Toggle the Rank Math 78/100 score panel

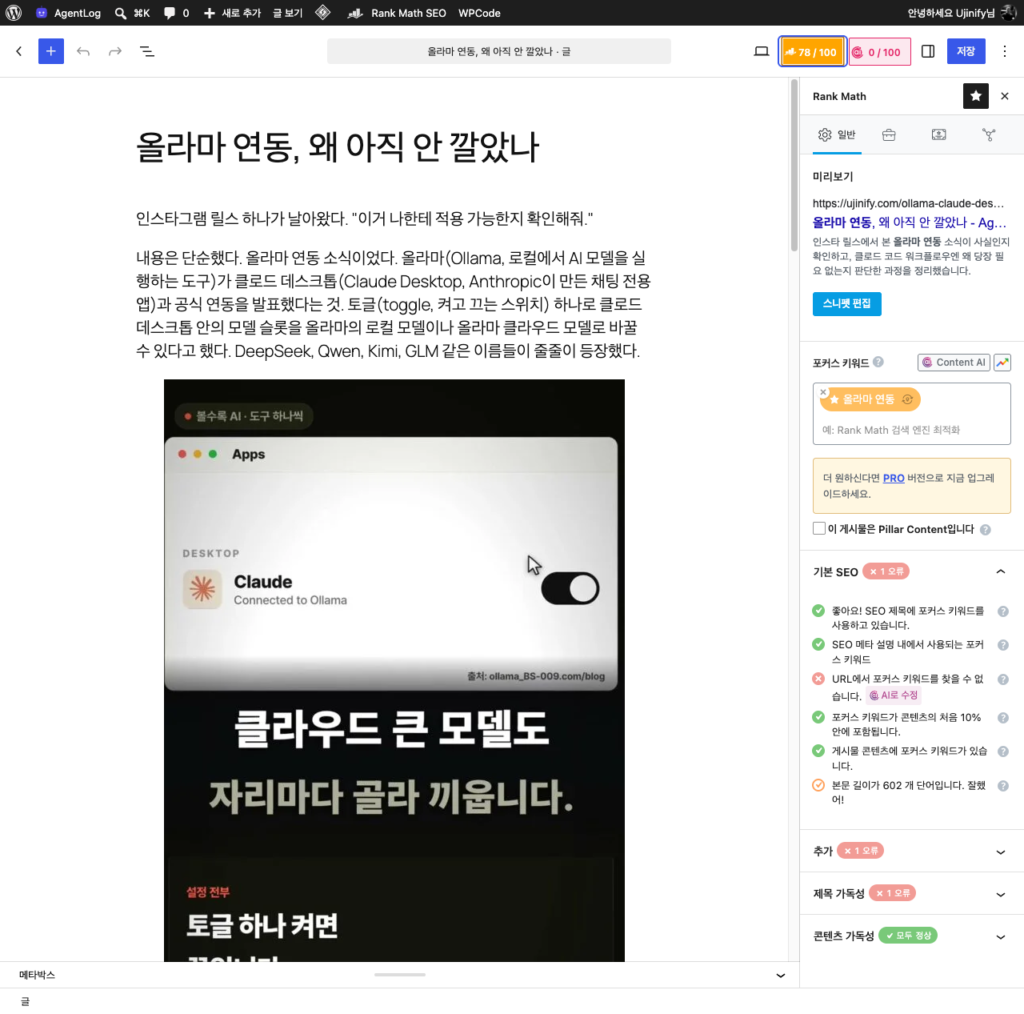[x=812, y=52]
